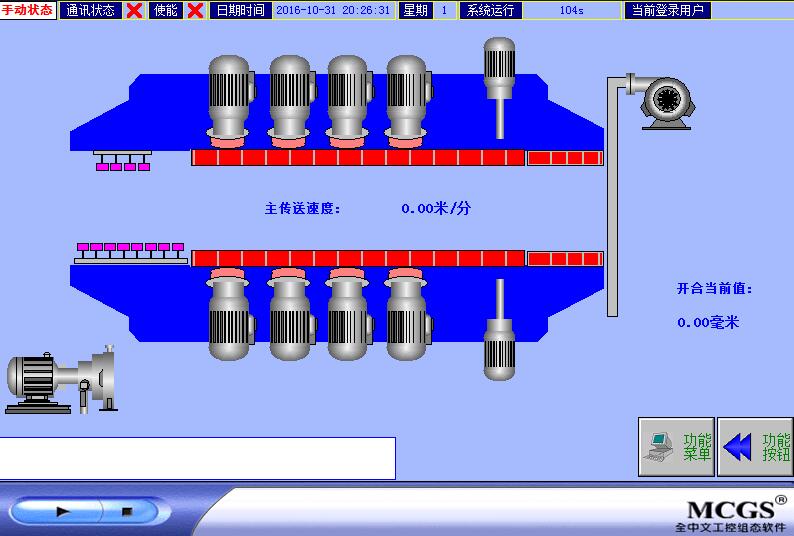Click the 主传送速度 value 0.00米/分

tap(436, 209)
